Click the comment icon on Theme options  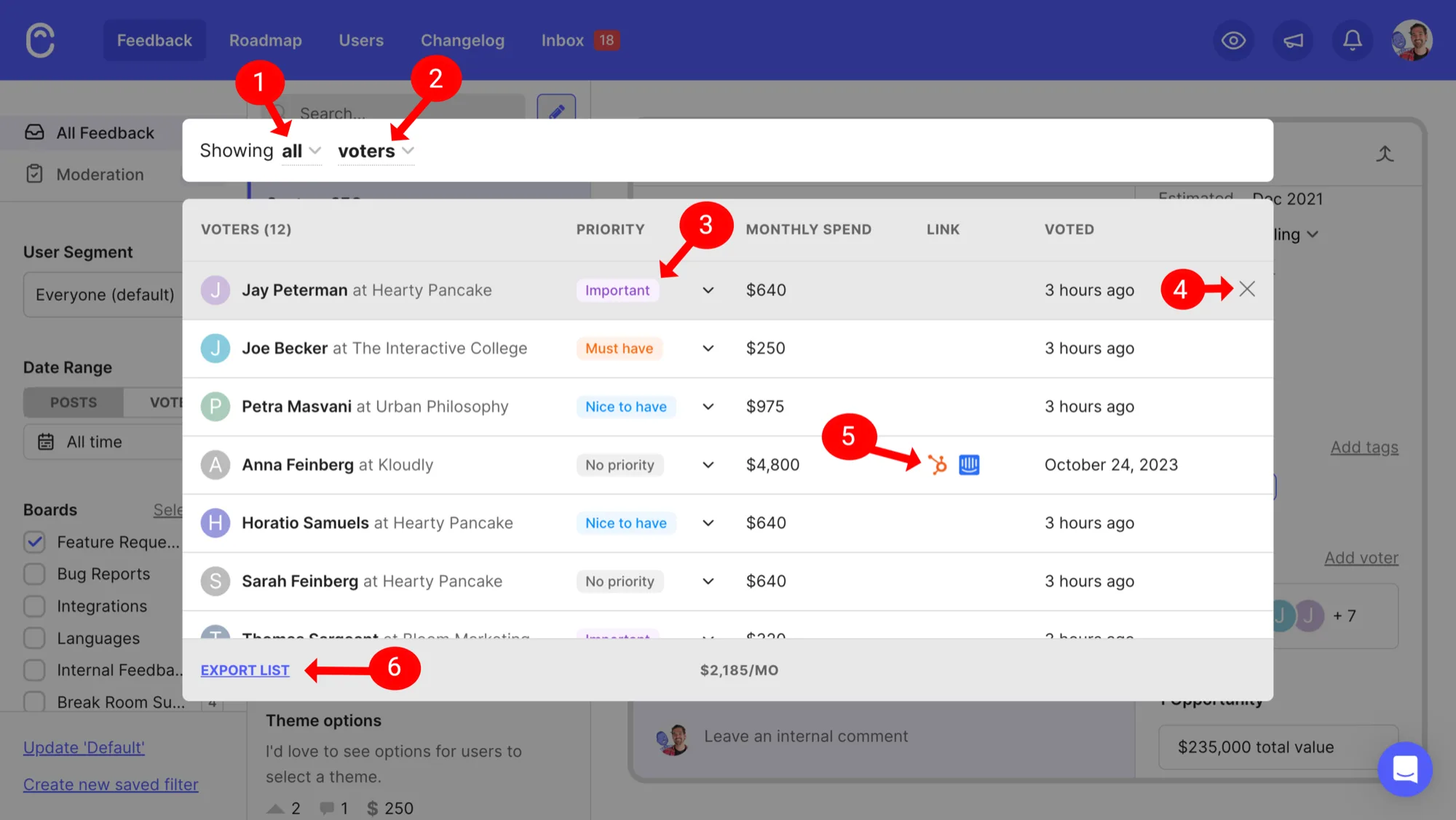[x=328, y=808]
